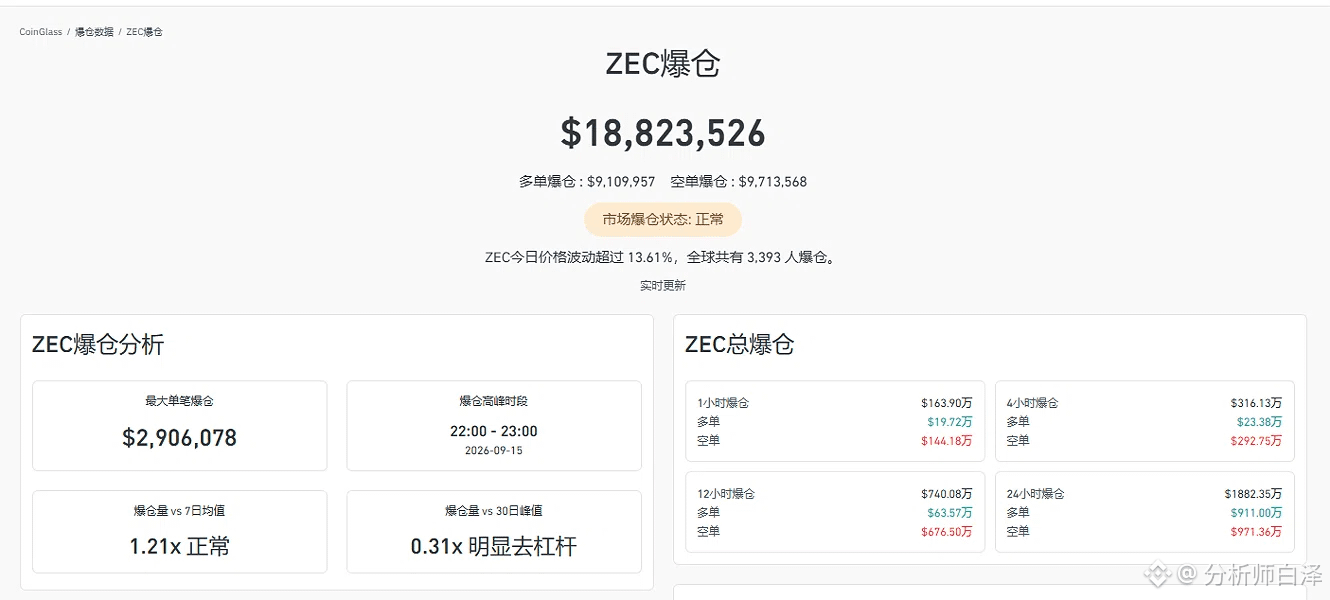Open the 24小时爆仓 summary card
This screenshot has width=1330, height=600.
coord(1145,512)
